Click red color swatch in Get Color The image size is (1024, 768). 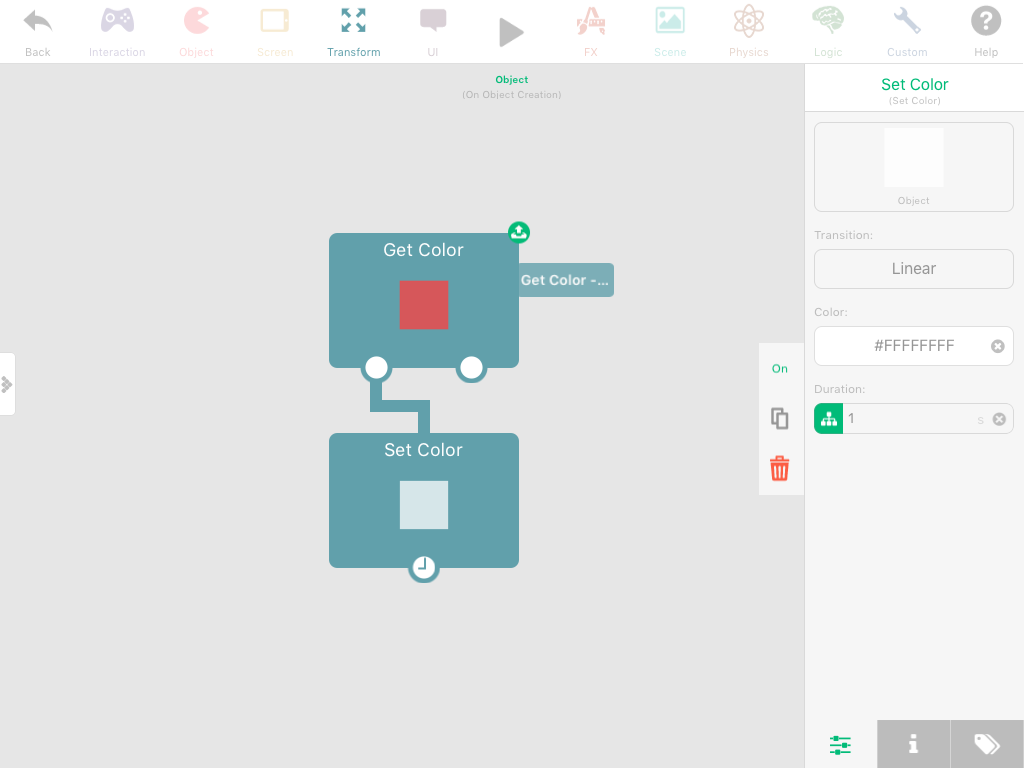point(424,305)
